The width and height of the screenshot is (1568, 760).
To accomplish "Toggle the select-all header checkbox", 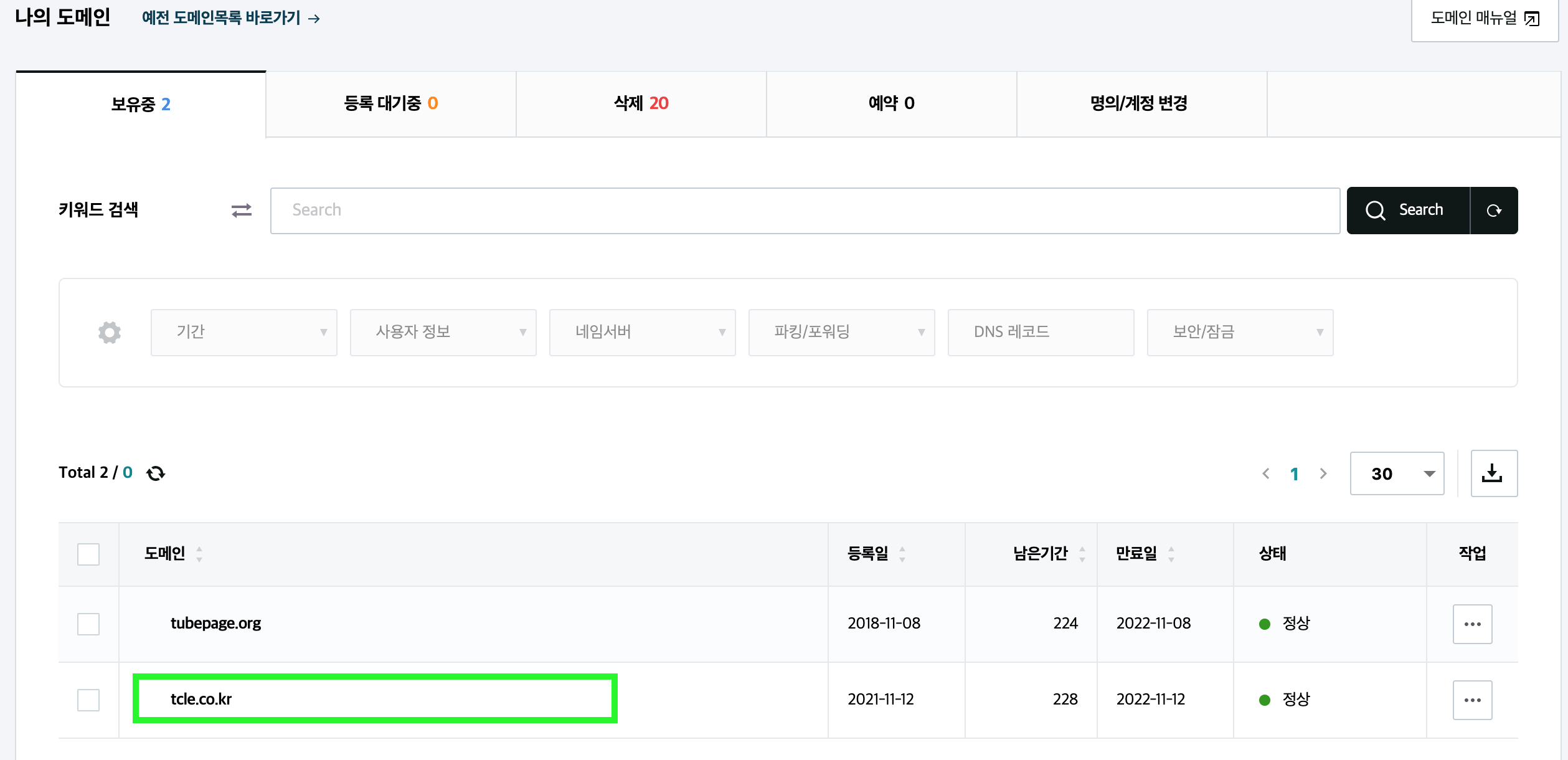I will coord(88,554).
